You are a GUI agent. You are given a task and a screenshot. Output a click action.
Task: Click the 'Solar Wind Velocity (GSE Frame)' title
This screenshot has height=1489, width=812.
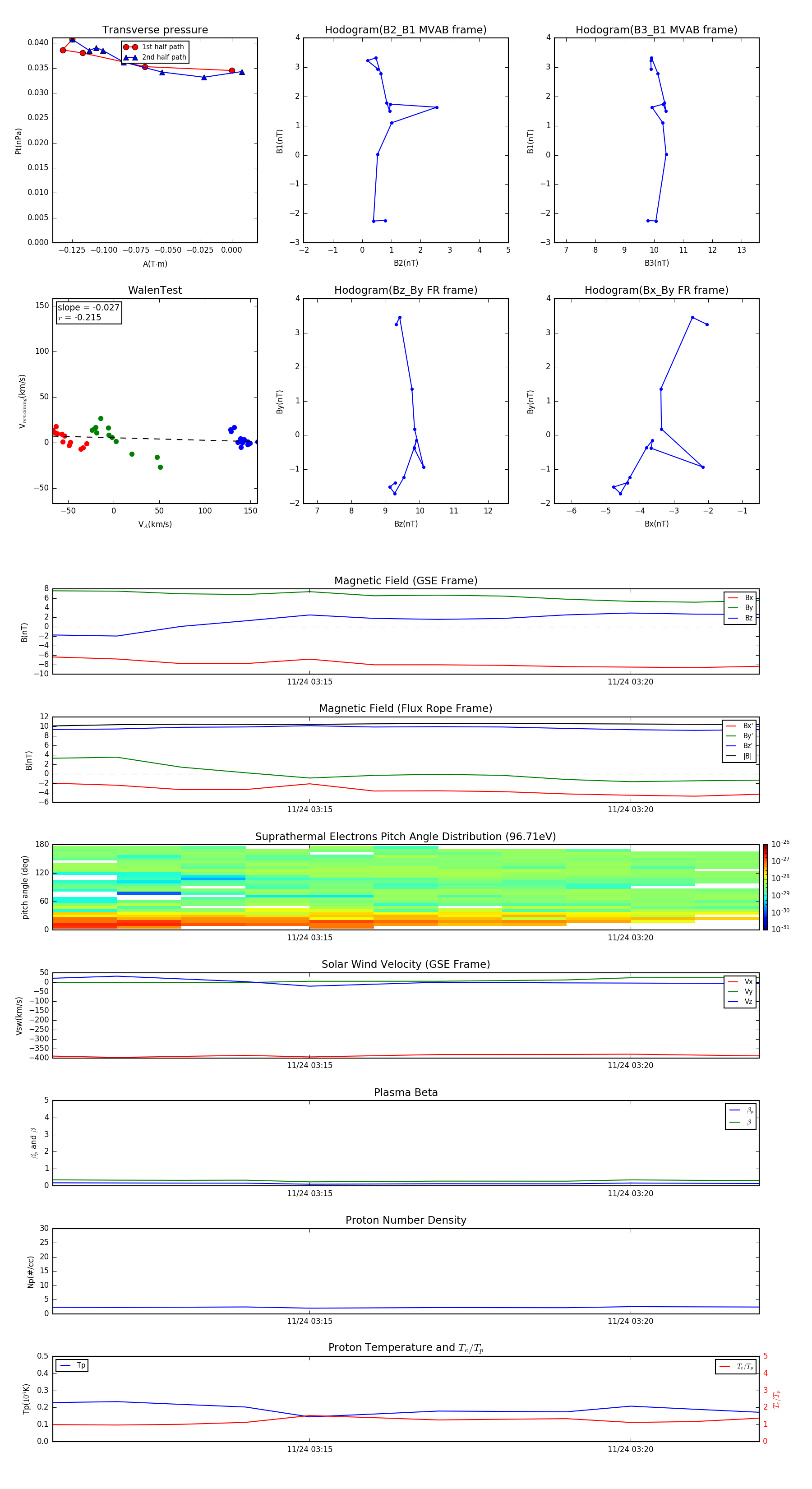point(406,965)
